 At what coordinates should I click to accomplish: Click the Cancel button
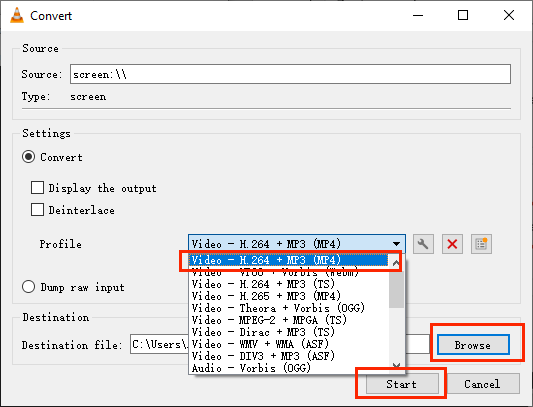483,384
